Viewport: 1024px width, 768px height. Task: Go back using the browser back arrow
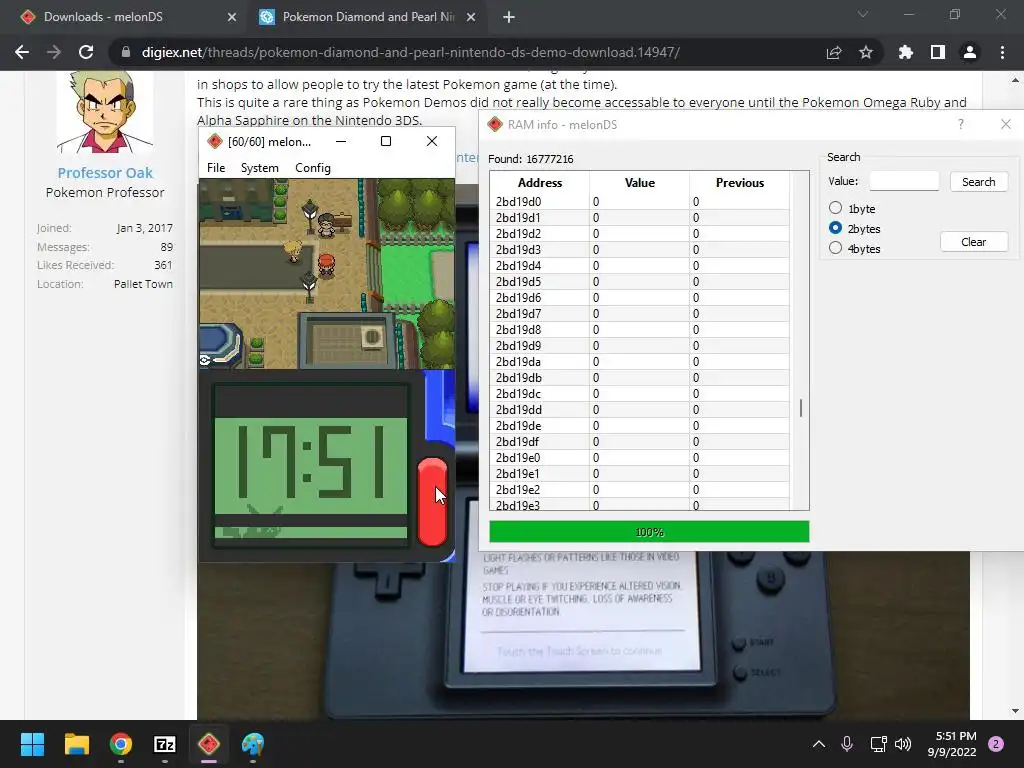pyautogui.click(x=22, y=52)
